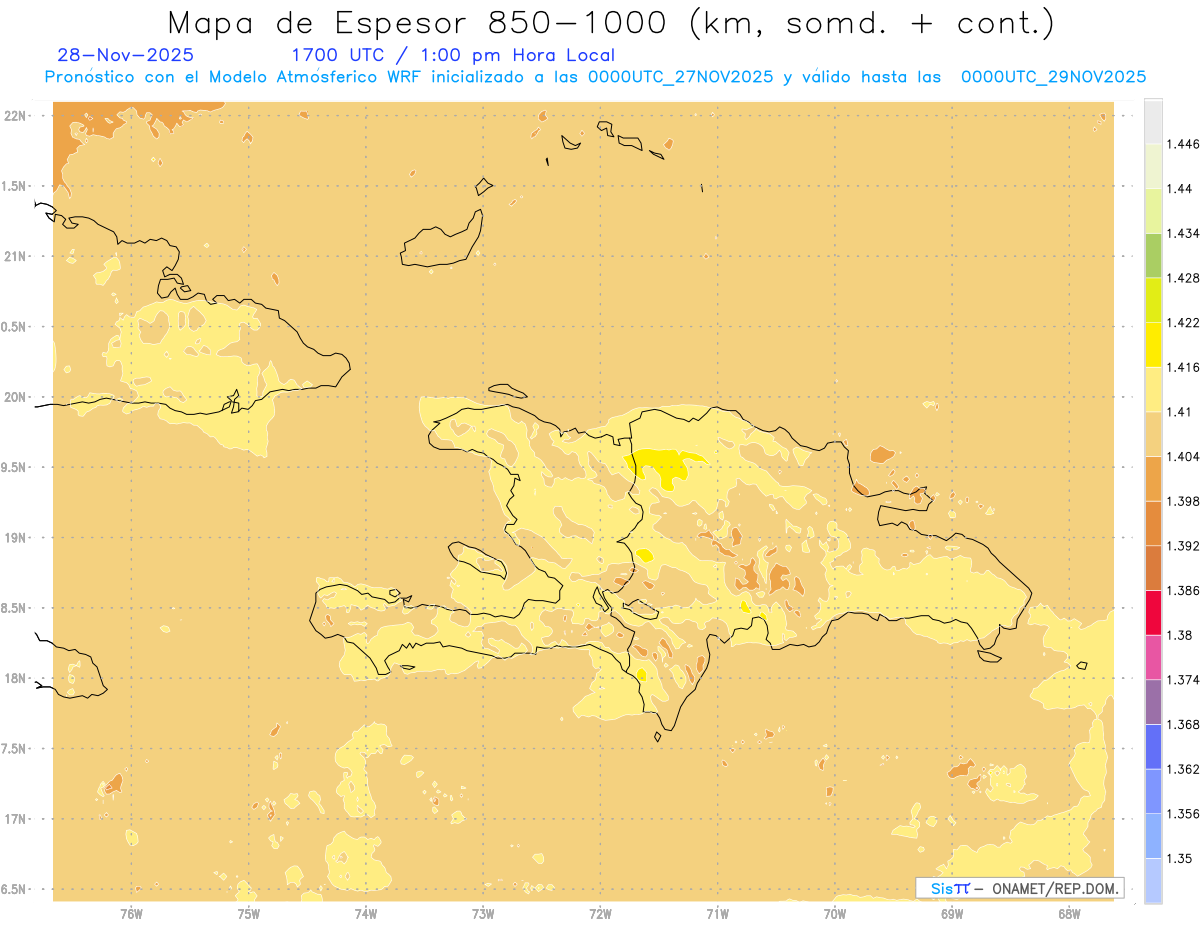Select the gray swatch above 1.446 in the colorbar
Screen dimensions: 1200x927
coord(1153,121)
